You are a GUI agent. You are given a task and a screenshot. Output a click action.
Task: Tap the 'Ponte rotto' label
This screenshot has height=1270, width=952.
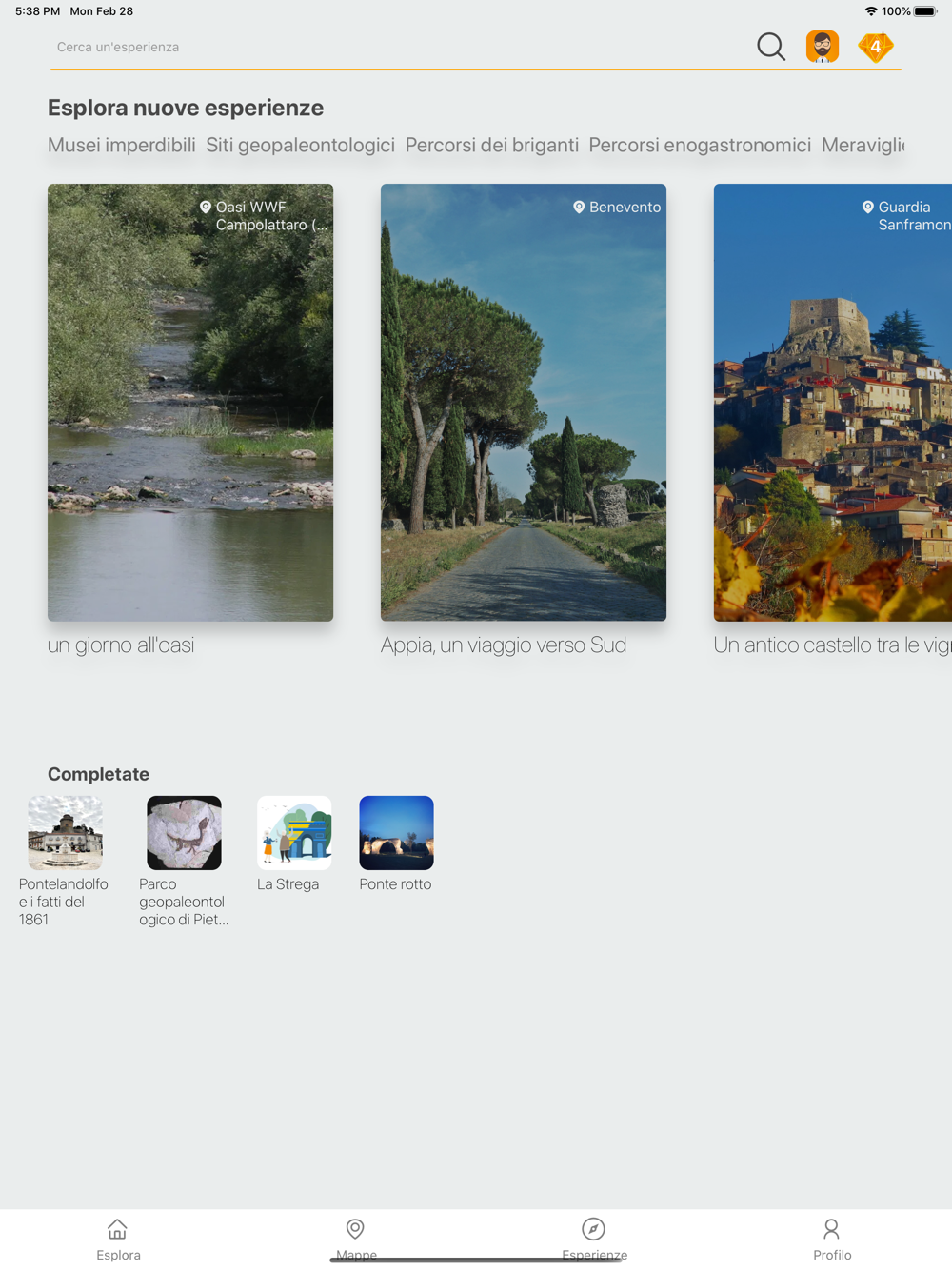click(x=395, y=884)
